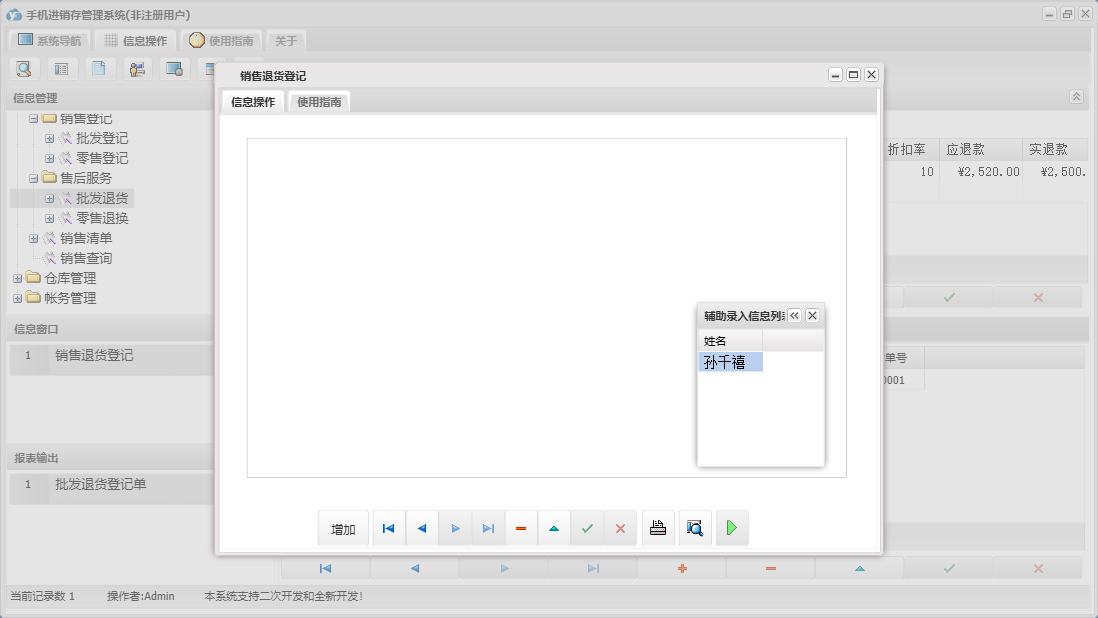Click the print preview magnifier icon
Screen dimensions: 1098x618
pos(695,528)
